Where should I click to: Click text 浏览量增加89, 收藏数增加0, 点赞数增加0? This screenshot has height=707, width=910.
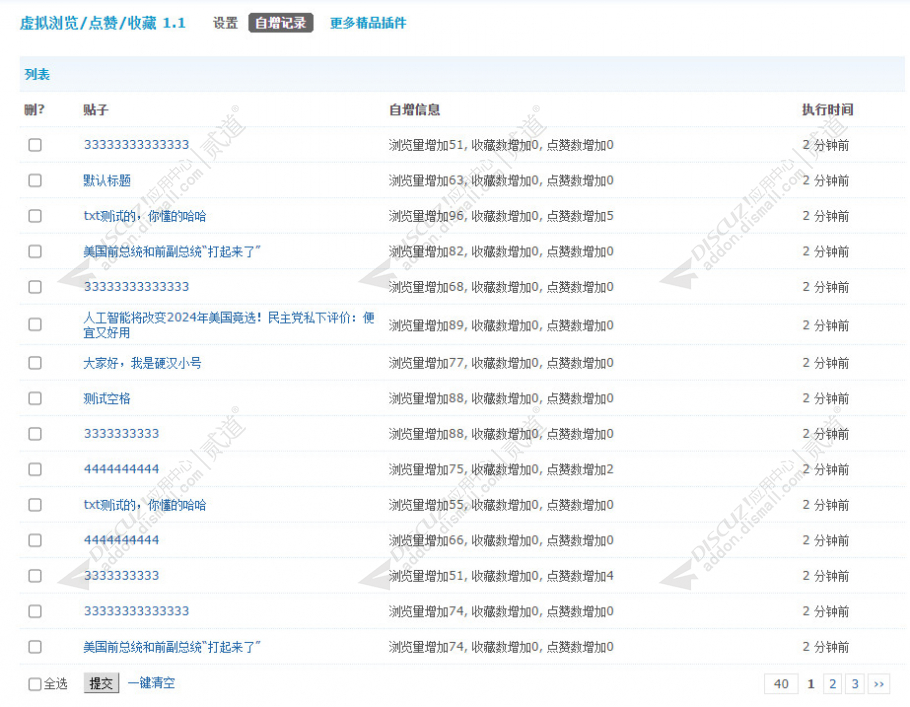pyautogui.click(x=501, y=325)
